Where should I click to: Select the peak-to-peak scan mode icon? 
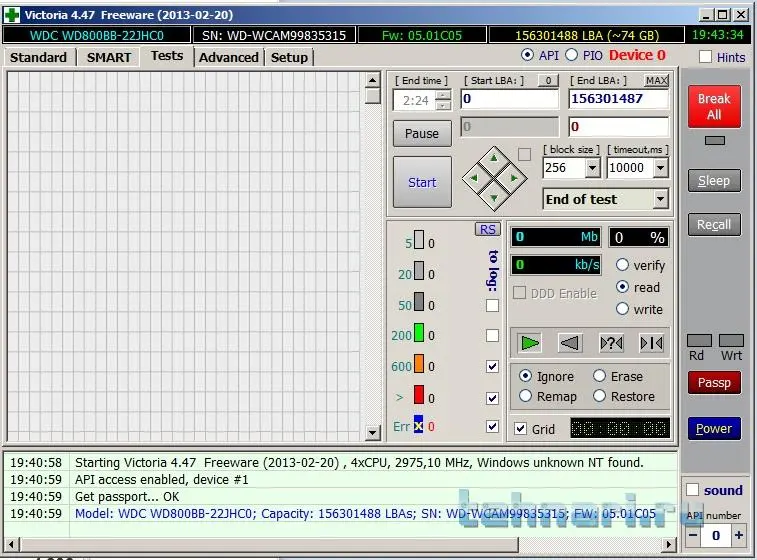click(x=651, y=343)
